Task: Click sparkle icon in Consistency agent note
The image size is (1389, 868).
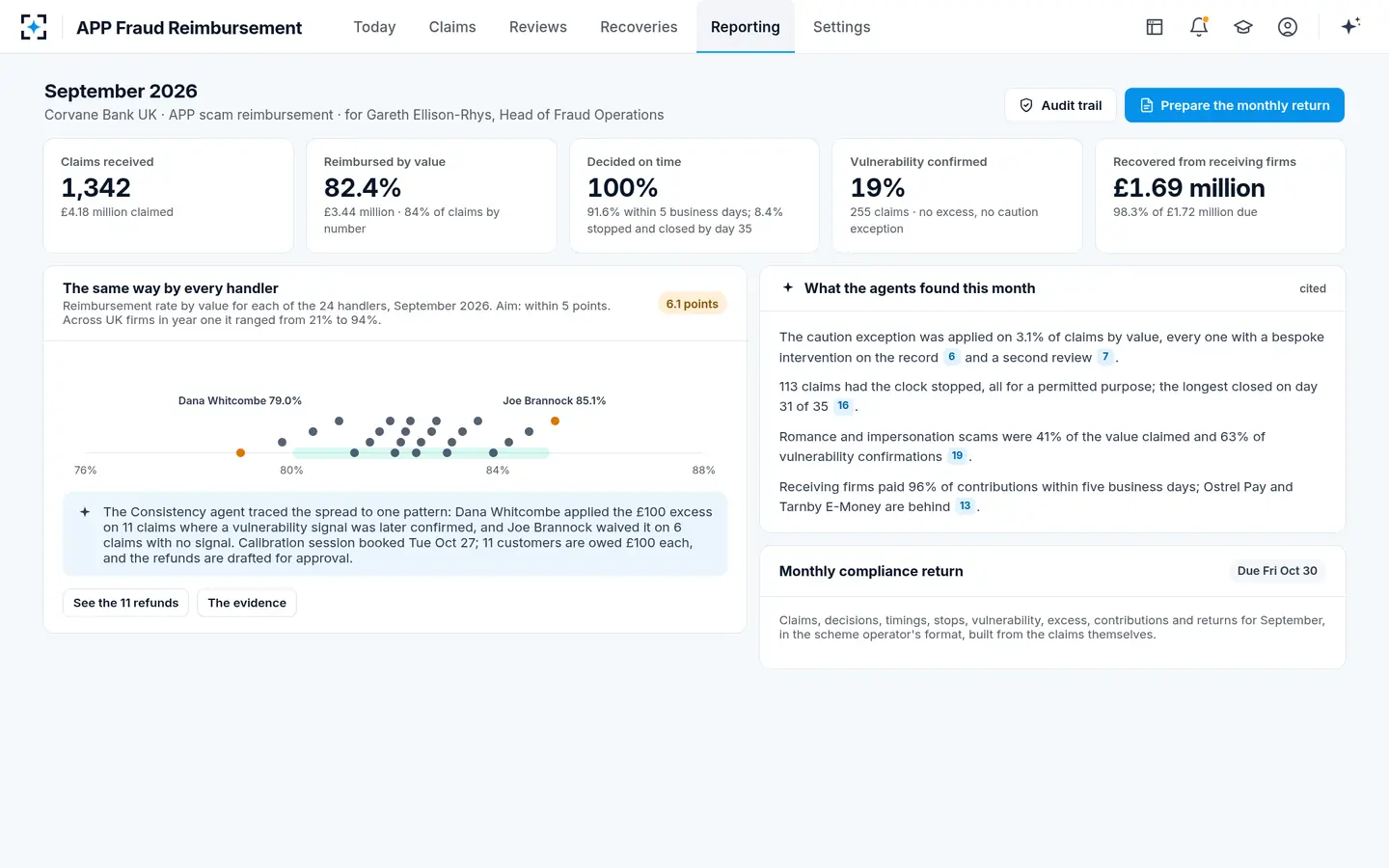Action: (x=85, y=512)
